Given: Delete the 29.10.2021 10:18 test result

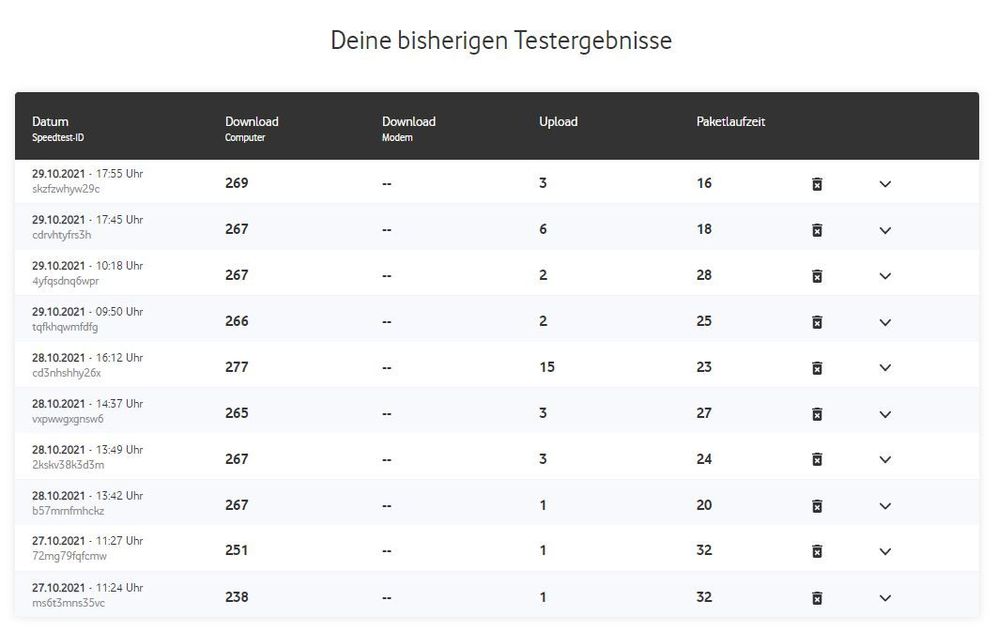Looking at the screenshot, I should pyautogui.click(x=817, y=276).
